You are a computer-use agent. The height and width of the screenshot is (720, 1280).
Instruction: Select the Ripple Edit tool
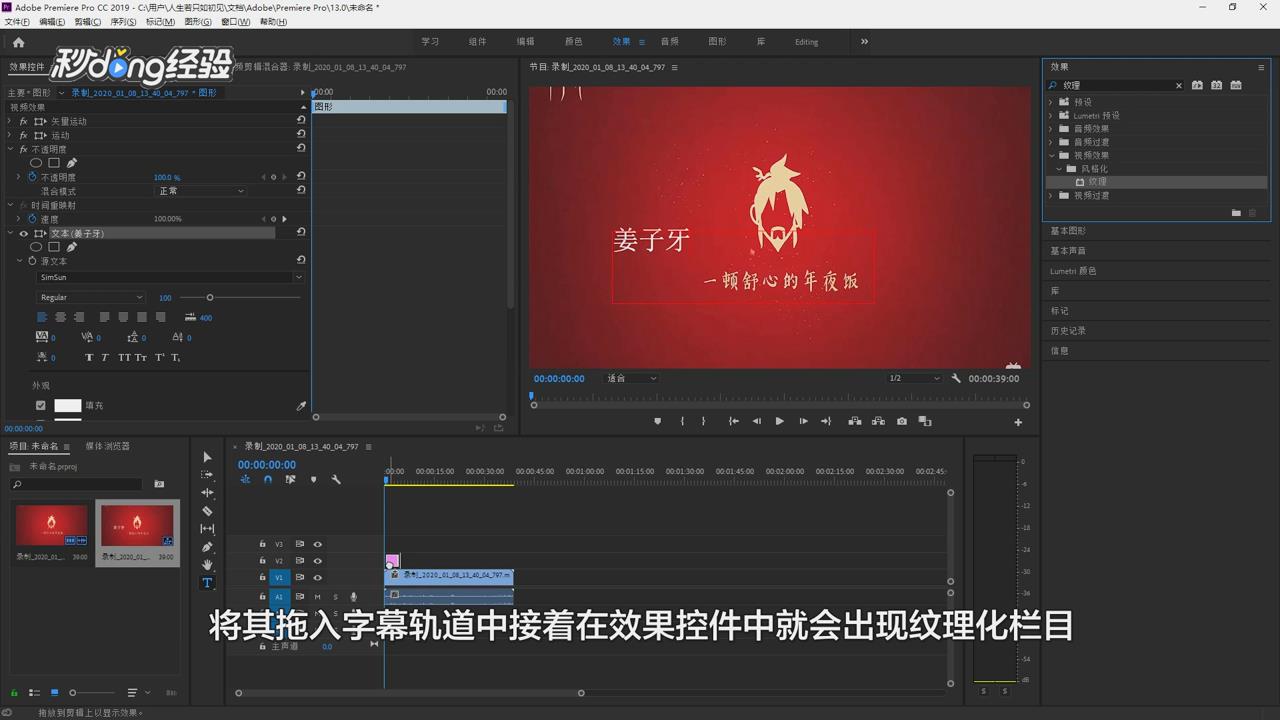tap(207, 493)
